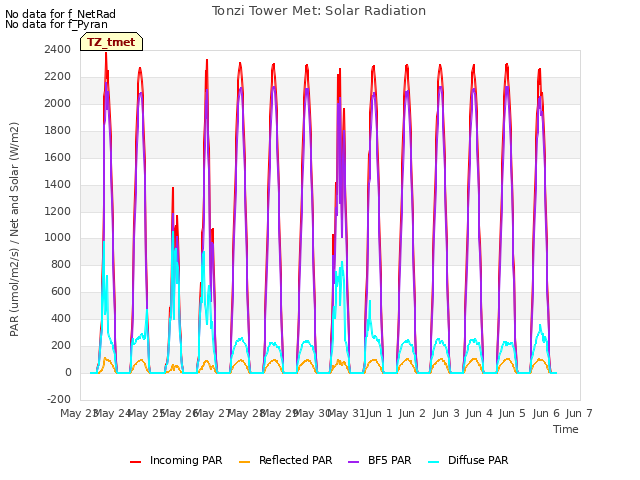Click the Jun 4 x-axis tick label
The width and height of the screenshot is (640, 480).
tap(479, 413)
